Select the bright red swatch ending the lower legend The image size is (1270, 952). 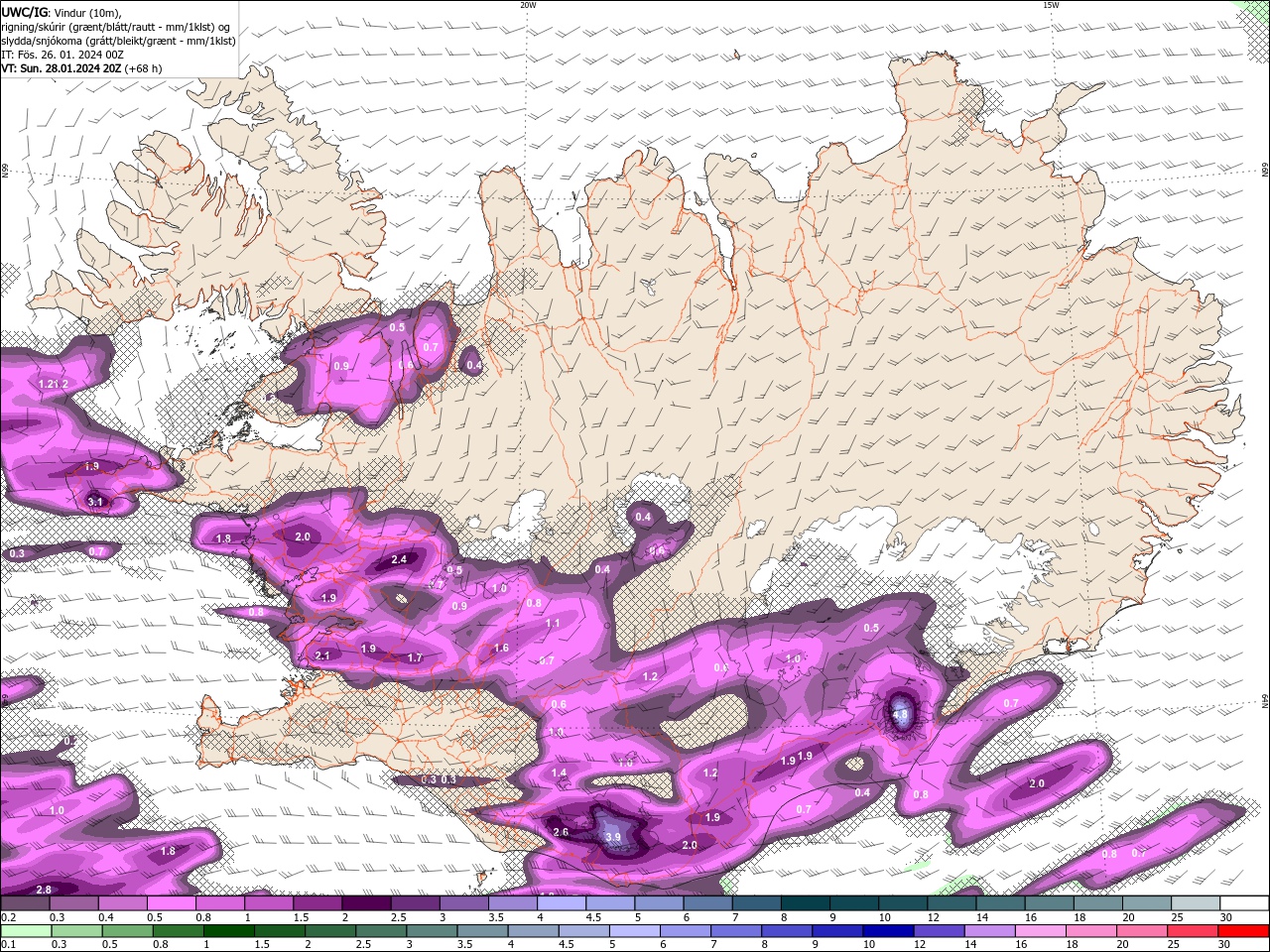click(x=1244, y=931)
